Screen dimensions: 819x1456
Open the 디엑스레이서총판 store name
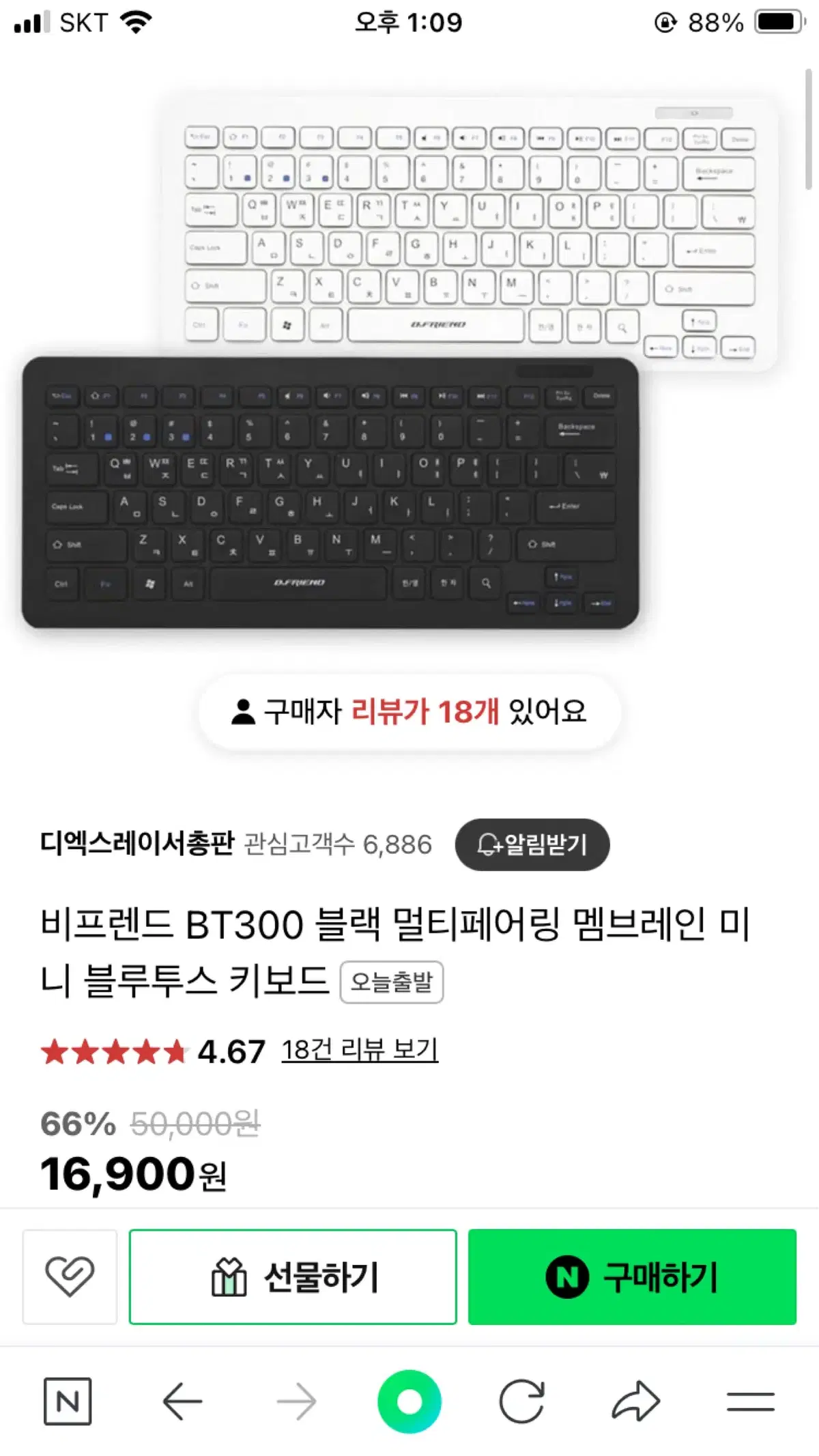click(137, 844)
